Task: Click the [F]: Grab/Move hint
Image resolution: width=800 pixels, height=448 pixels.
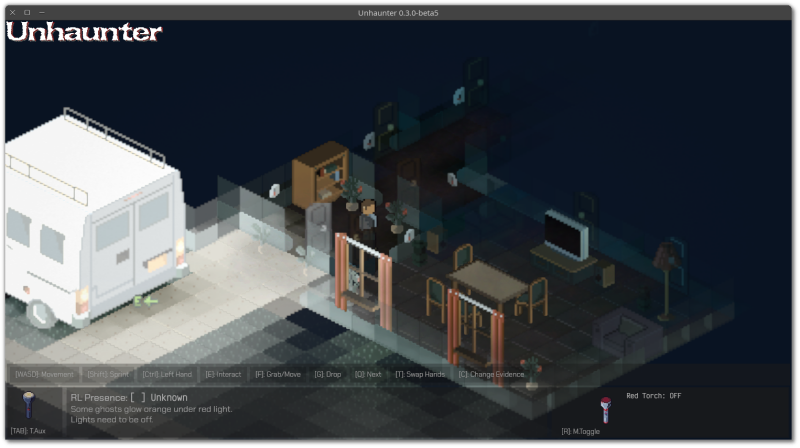Action: [278, 375]
